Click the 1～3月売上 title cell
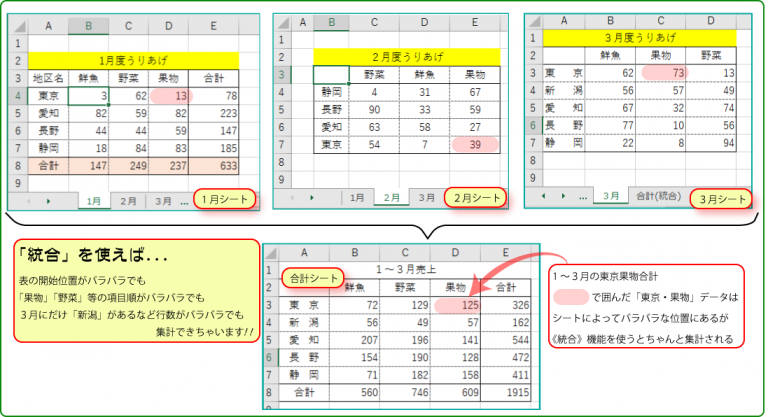The image size is (768, 417). click(406, 270)
